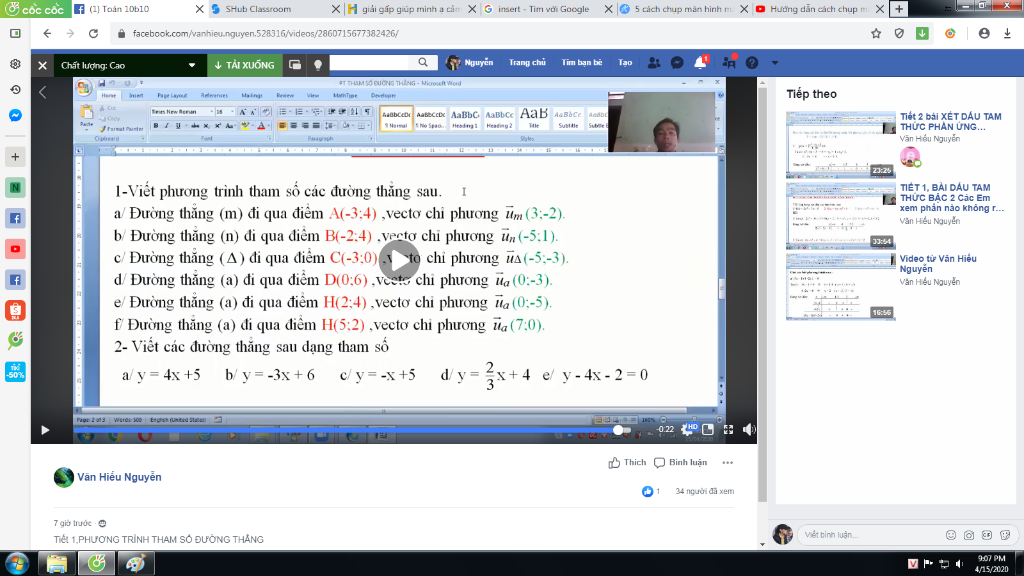Screen dimensions: 1024x576
Task: Enter fullscreen mode on the video
Action: pyautogui.click(x=728, y=429)
